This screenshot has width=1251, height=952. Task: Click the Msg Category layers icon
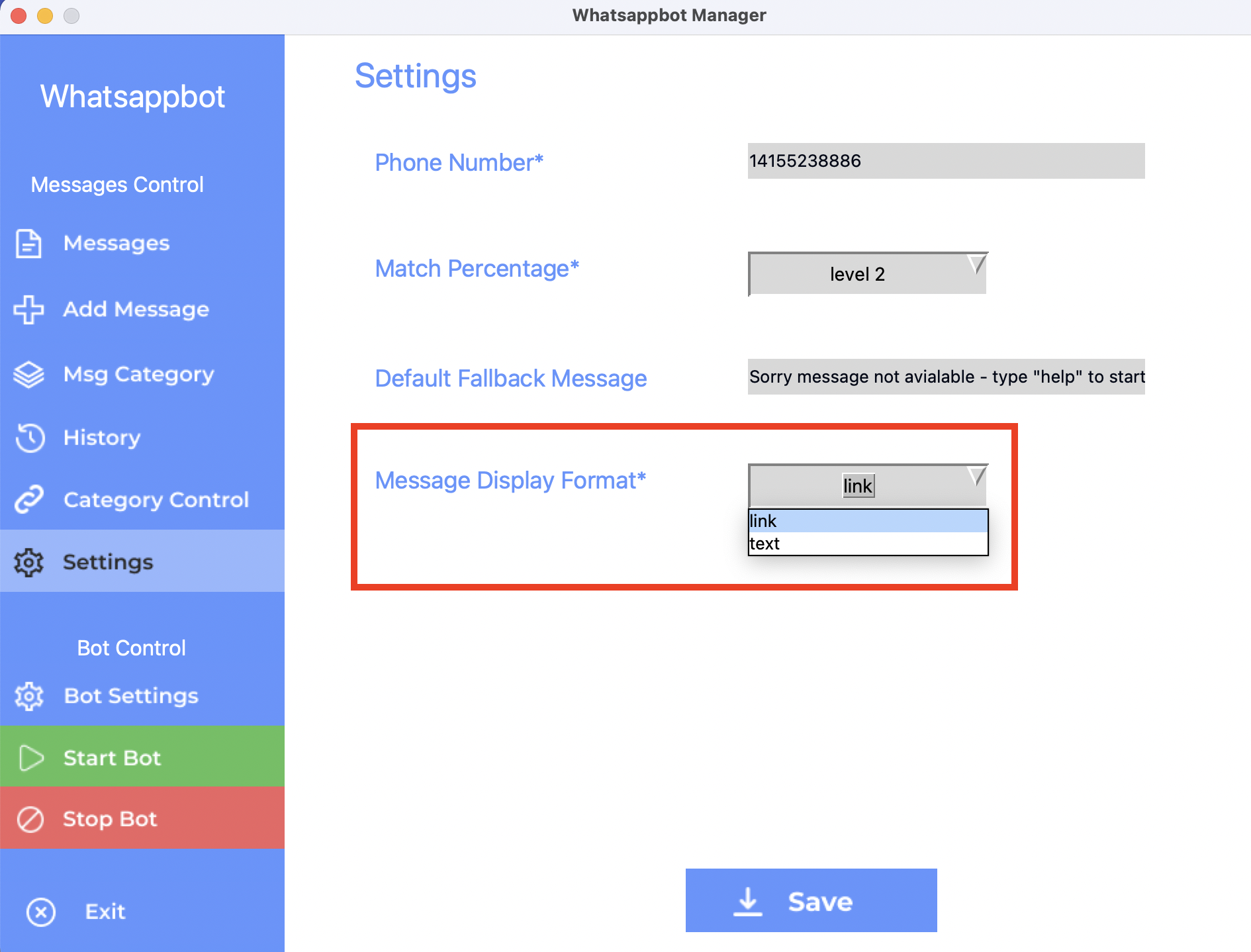point(28,374)
